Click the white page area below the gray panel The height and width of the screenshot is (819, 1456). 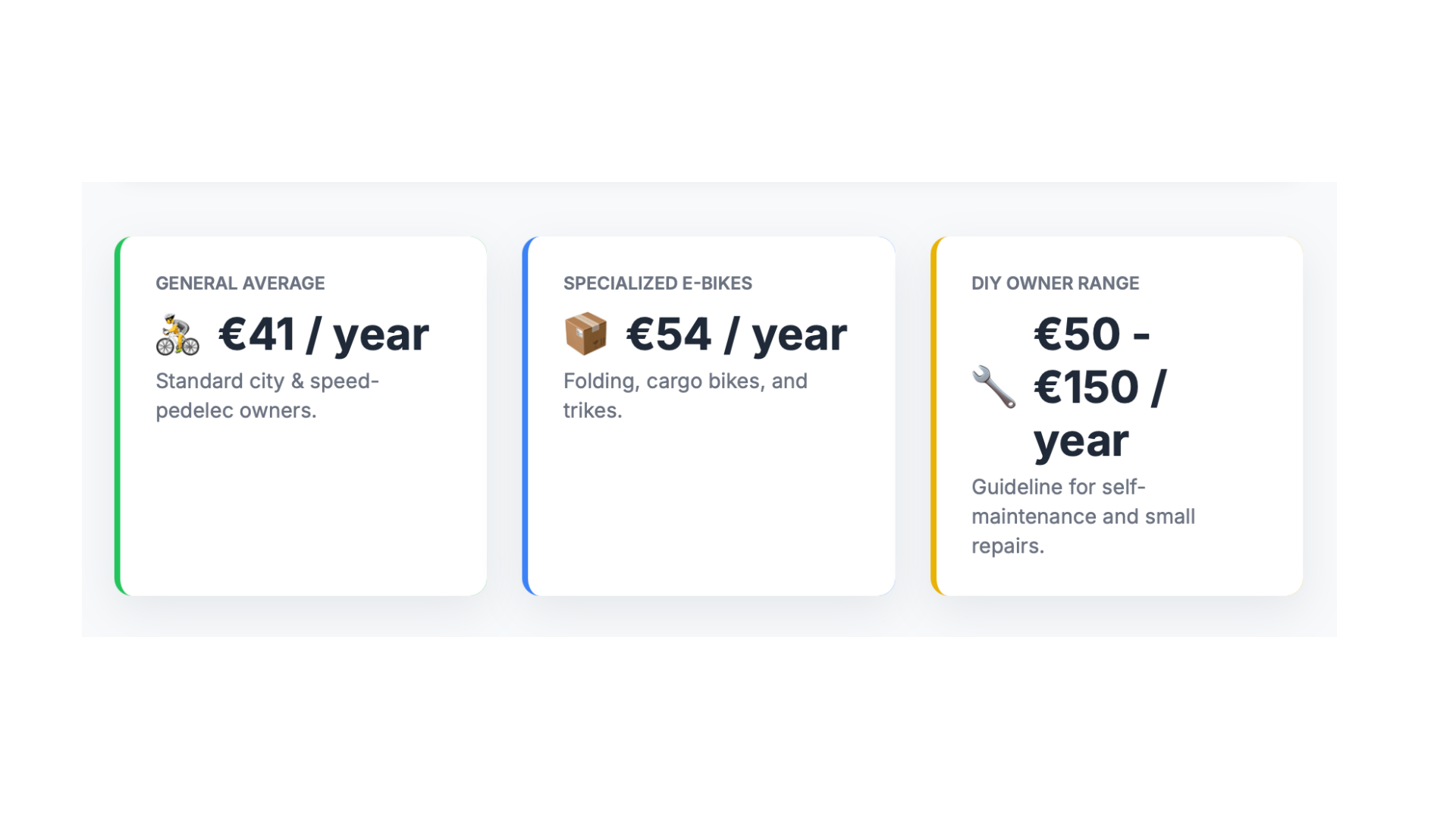pos(709,720)
